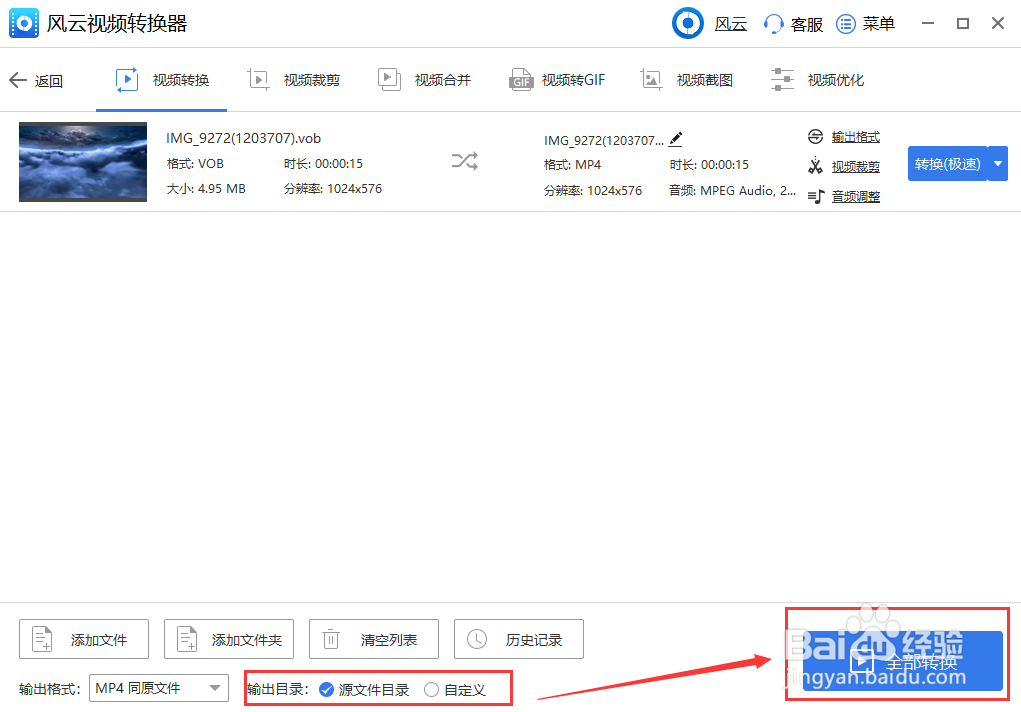Click the 风云视频转换器 app logo icon

23,23
